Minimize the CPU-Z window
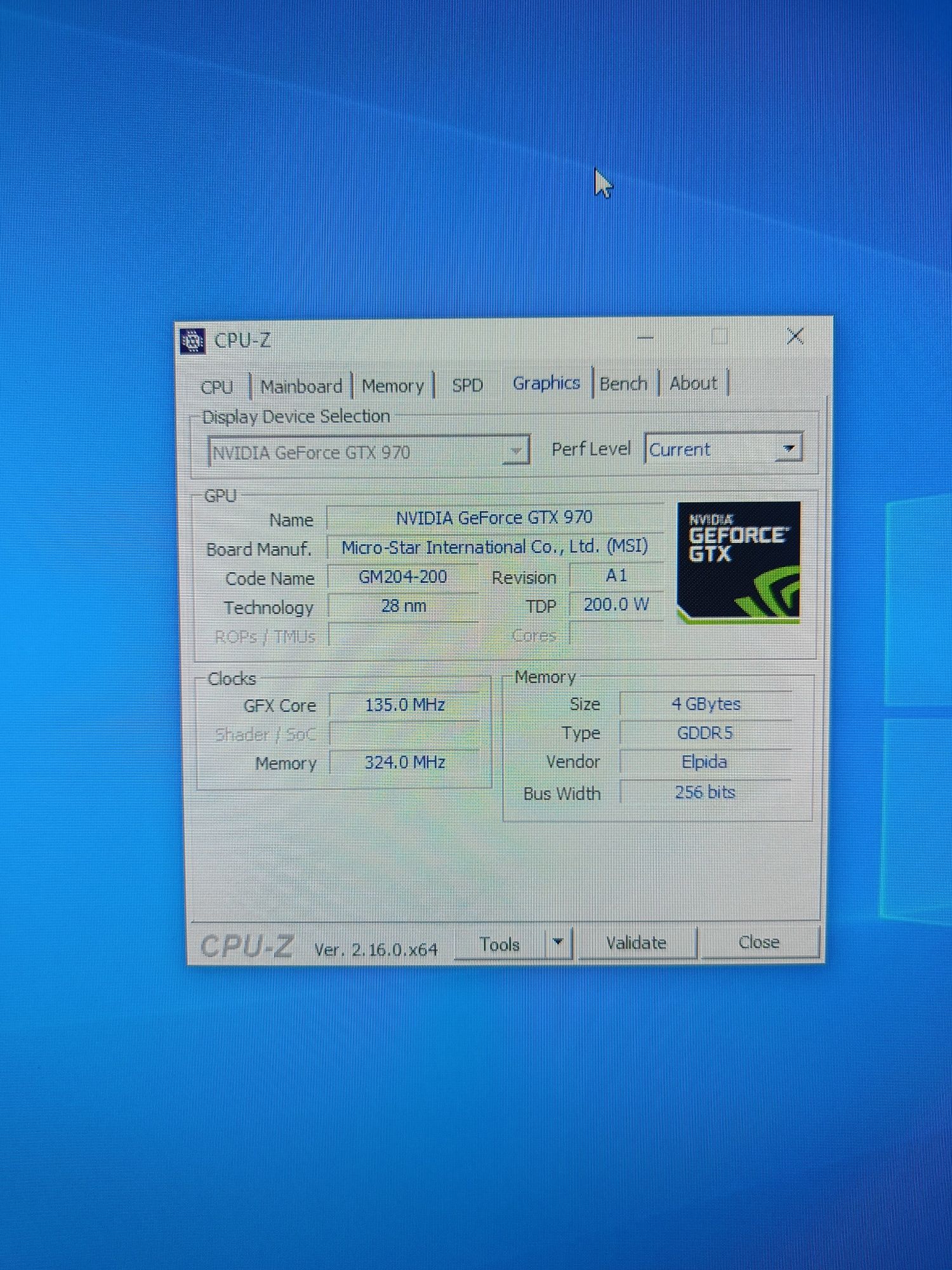 tap(645, 338)
